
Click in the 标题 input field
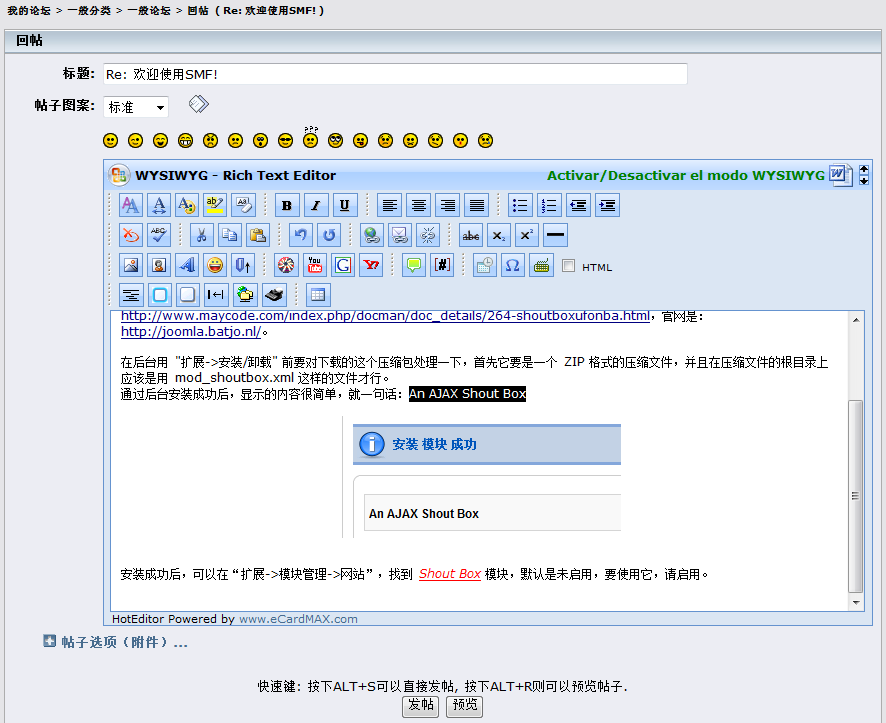(395, 74)
